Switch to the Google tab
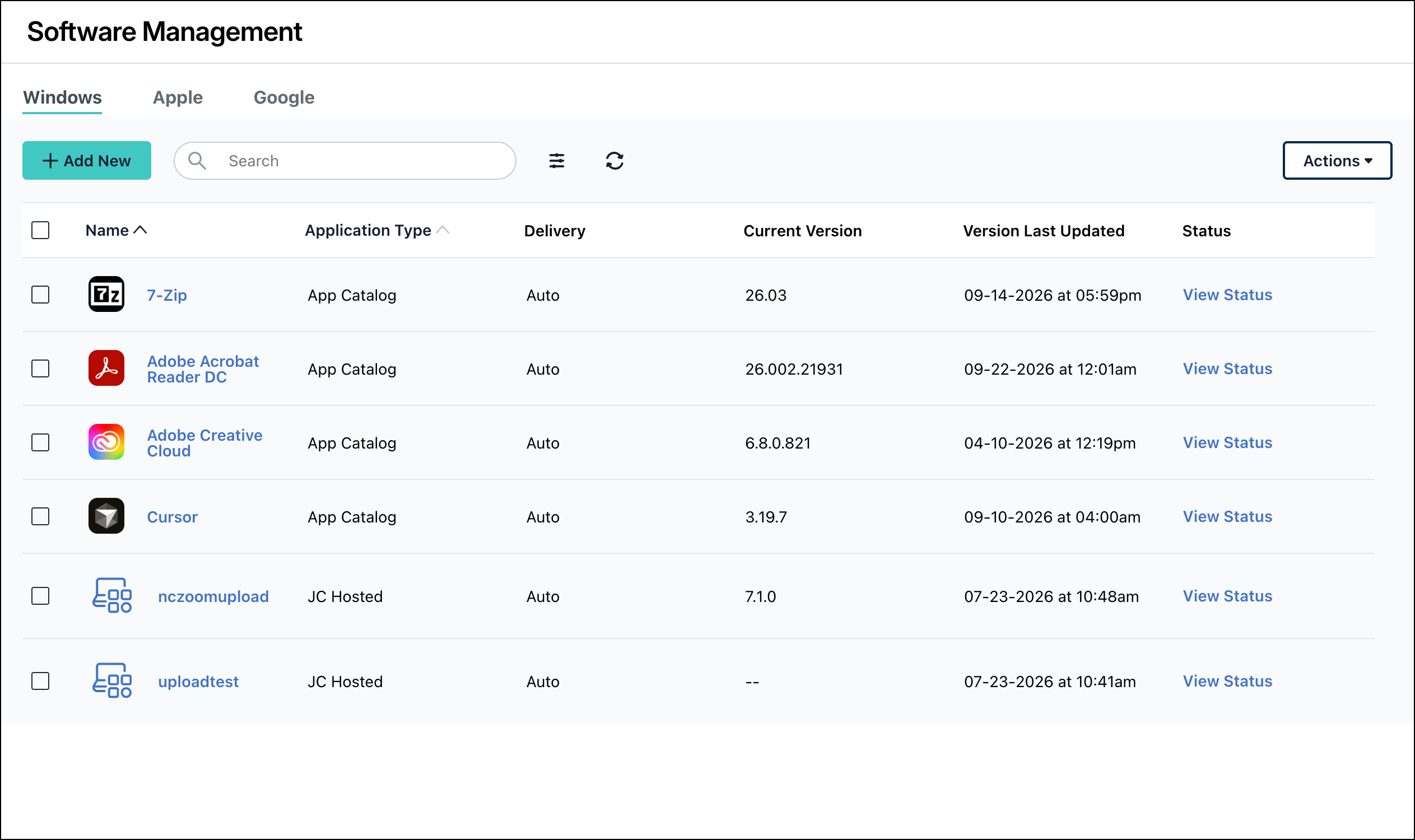This screenshot has height=840, width=1415. point(283,97)
